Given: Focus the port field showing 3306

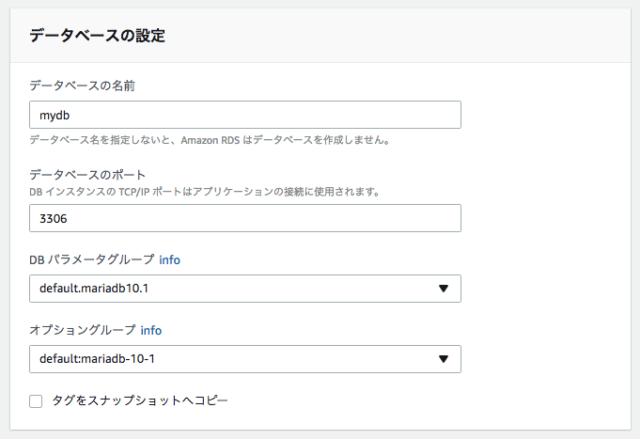Looking at the screenshot, I should pos(245,218).
